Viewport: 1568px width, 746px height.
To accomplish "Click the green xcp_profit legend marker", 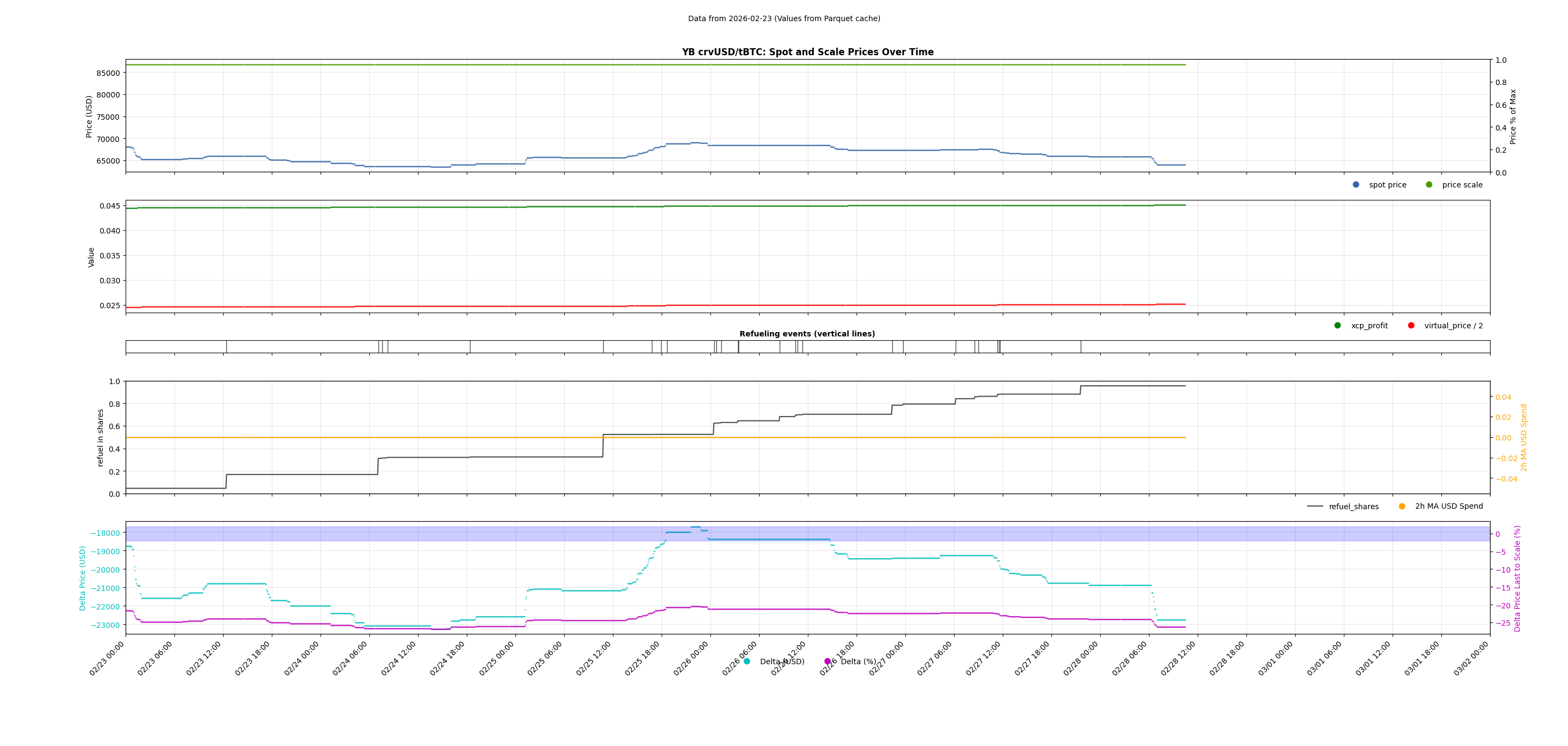I will [x=1337, y=325].
